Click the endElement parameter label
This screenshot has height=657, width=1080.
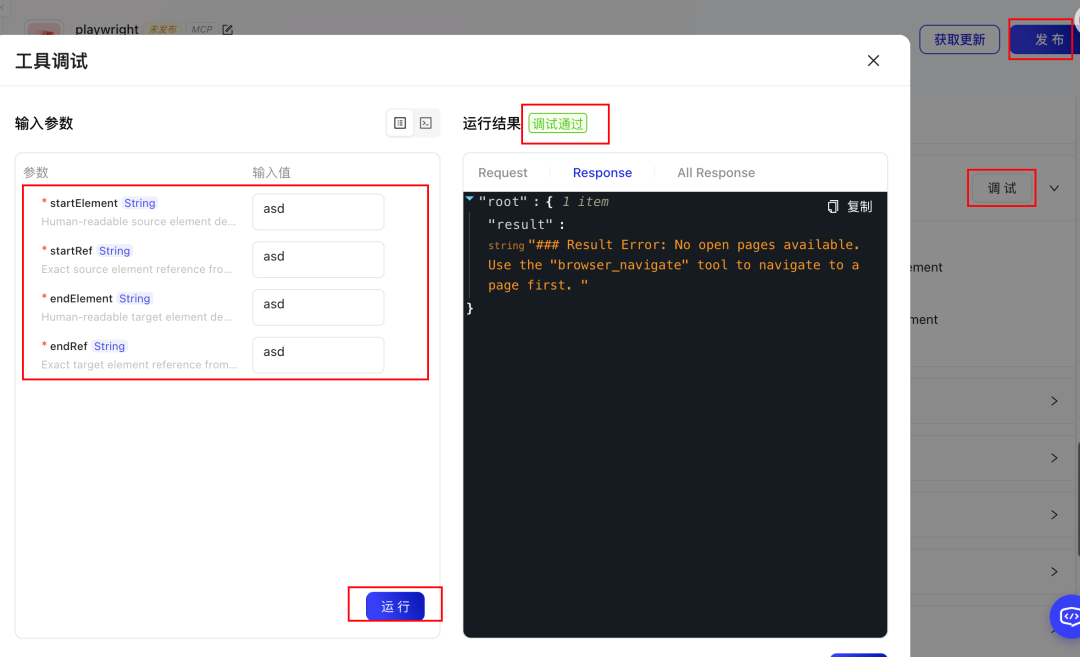coord(81,298)
